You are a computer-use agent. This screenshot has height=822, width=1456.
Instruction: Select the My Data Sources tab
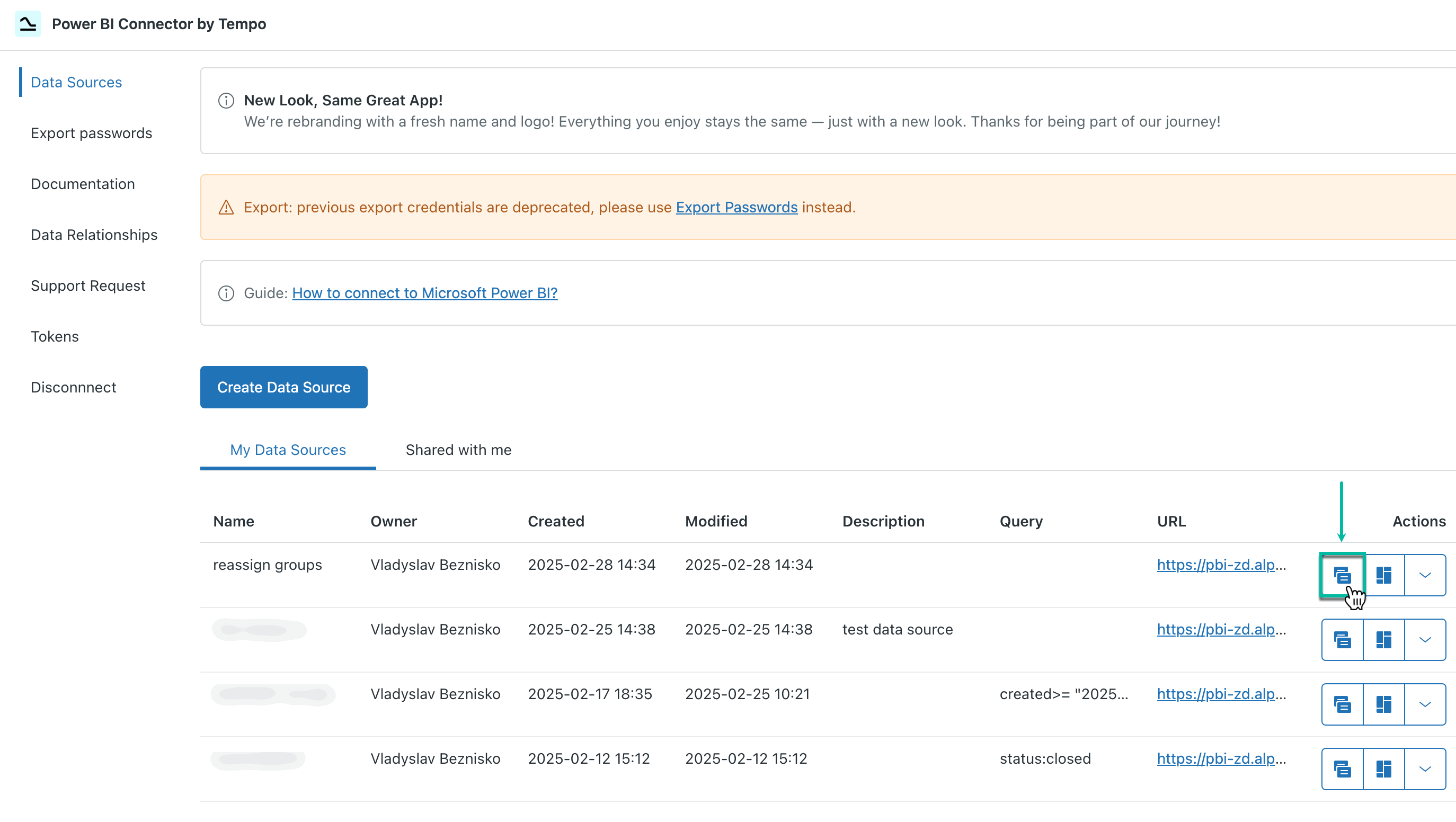[x=288, y=450]
